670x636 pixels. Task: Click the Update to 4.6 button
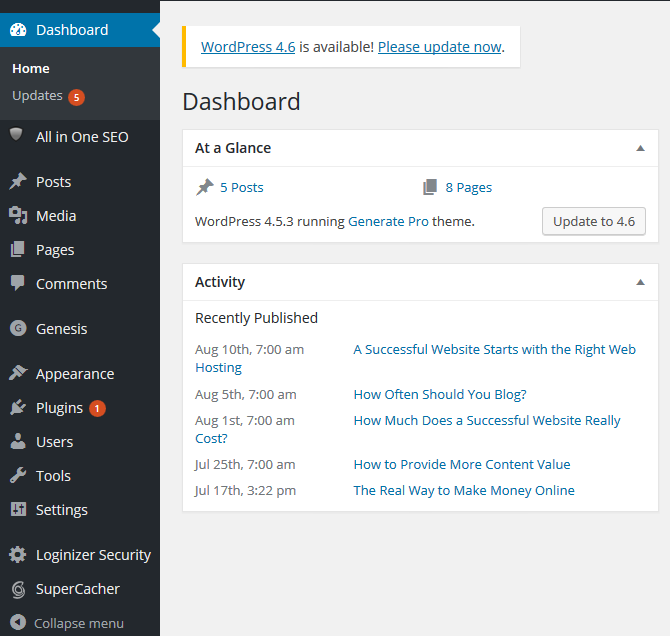click(594, 221)
